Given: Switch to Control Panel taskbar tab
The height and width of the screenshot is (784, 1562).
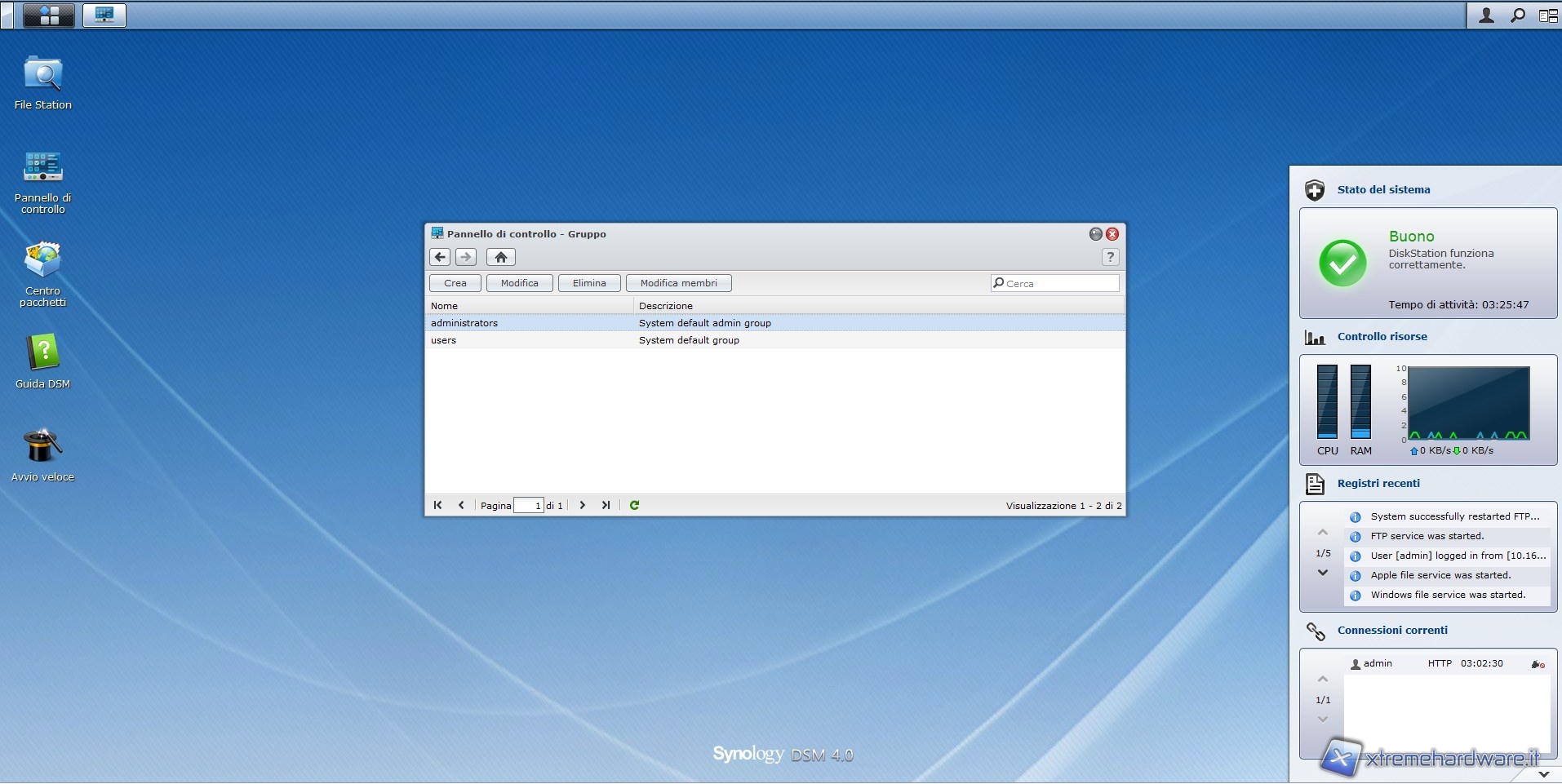Looking at the screenshot, I should click(x=104, y=15).
